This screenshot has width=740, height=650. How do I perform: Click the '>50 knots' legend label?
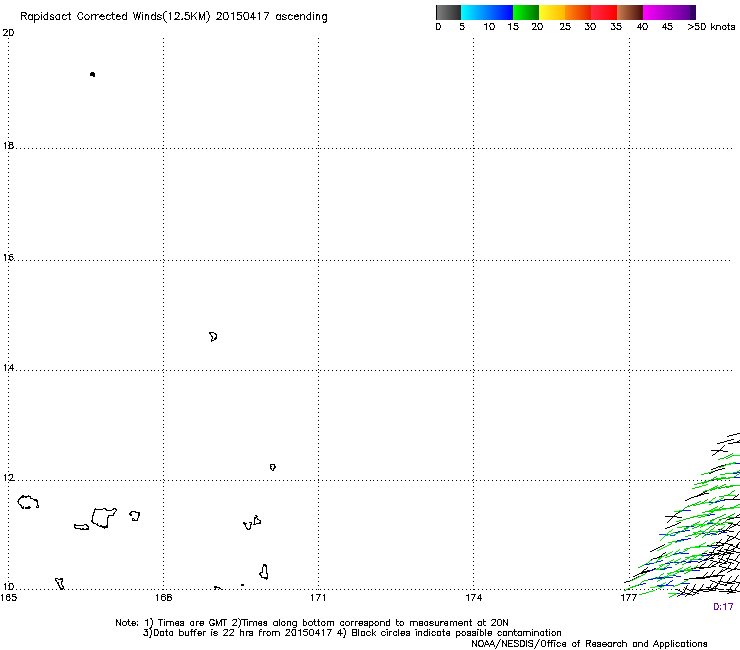click(x=711, y=27)
